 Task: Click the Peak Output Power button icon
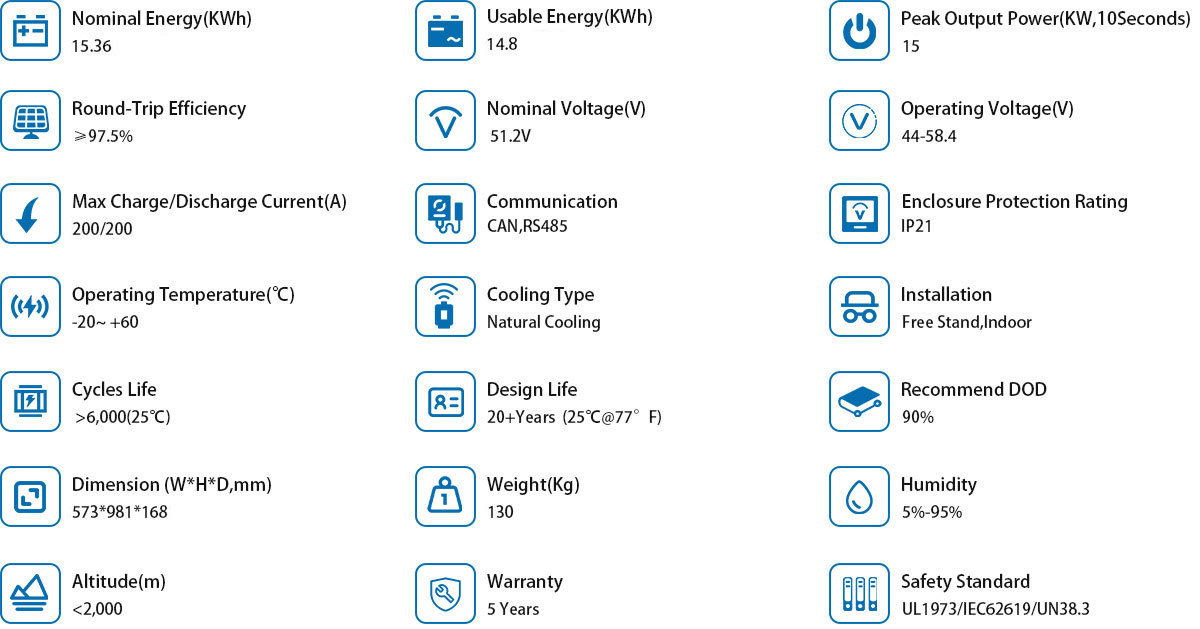(x=859, y=31)
